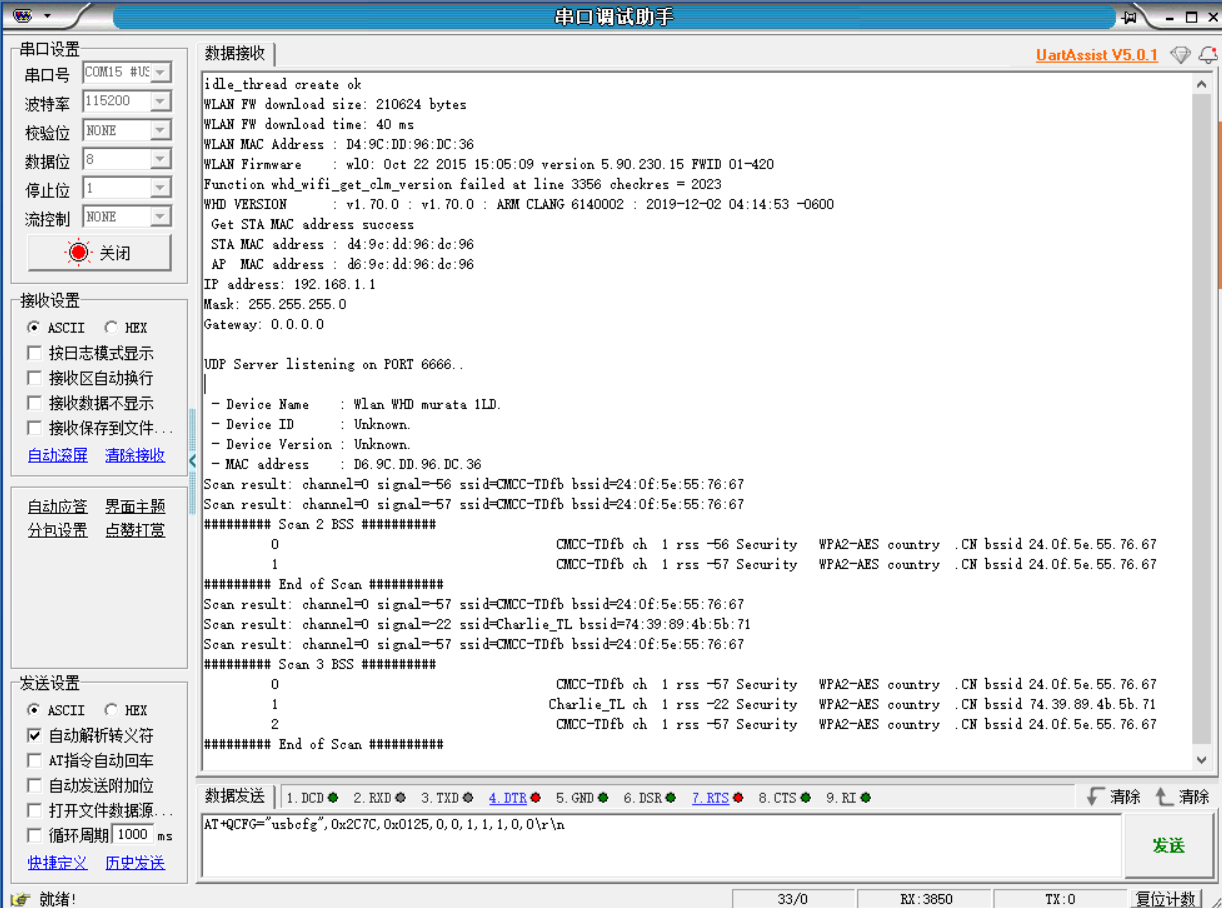Viewport: 1222px width, 908px height.
Task: Click the 清除接收 link
Action: tap(135, 456)
